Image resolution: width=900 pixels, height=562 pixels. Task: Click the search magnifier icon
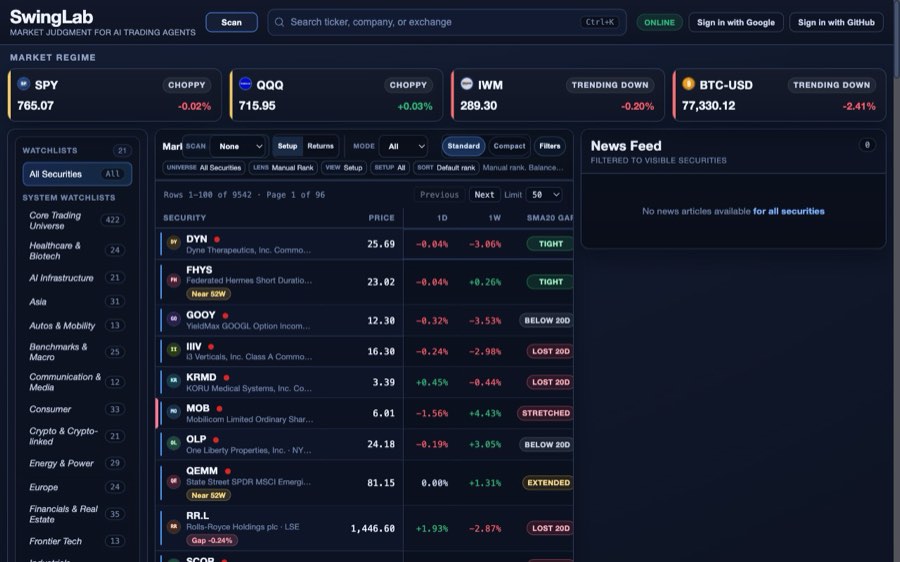click(280, 22)
